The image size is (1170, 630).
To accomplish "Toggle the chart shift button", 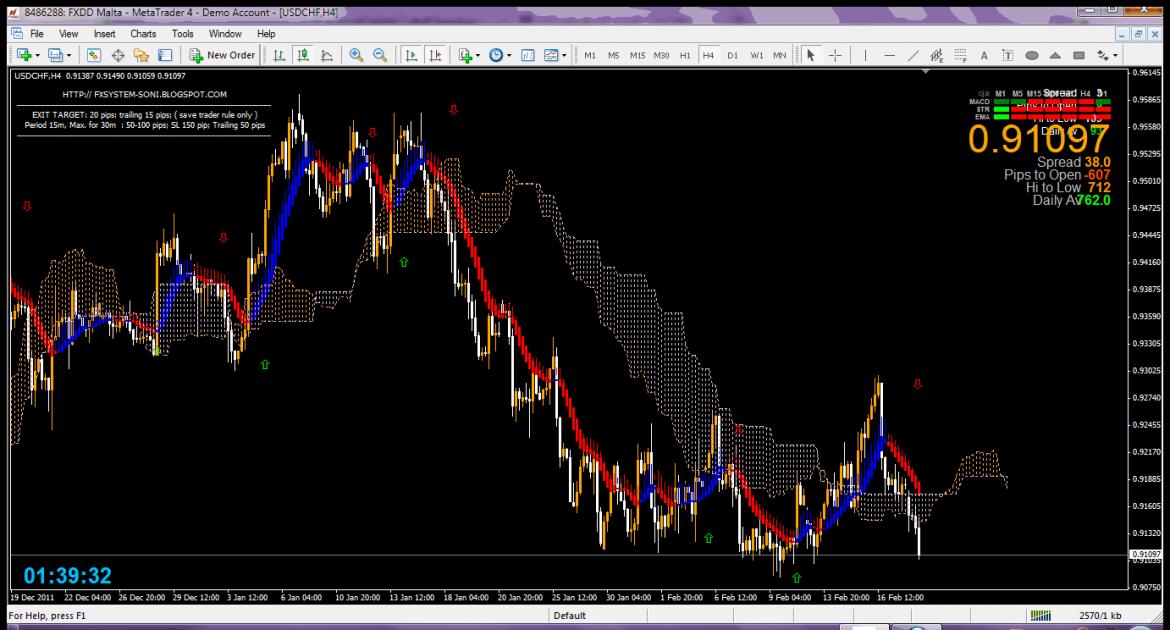I will pos(434,55).
